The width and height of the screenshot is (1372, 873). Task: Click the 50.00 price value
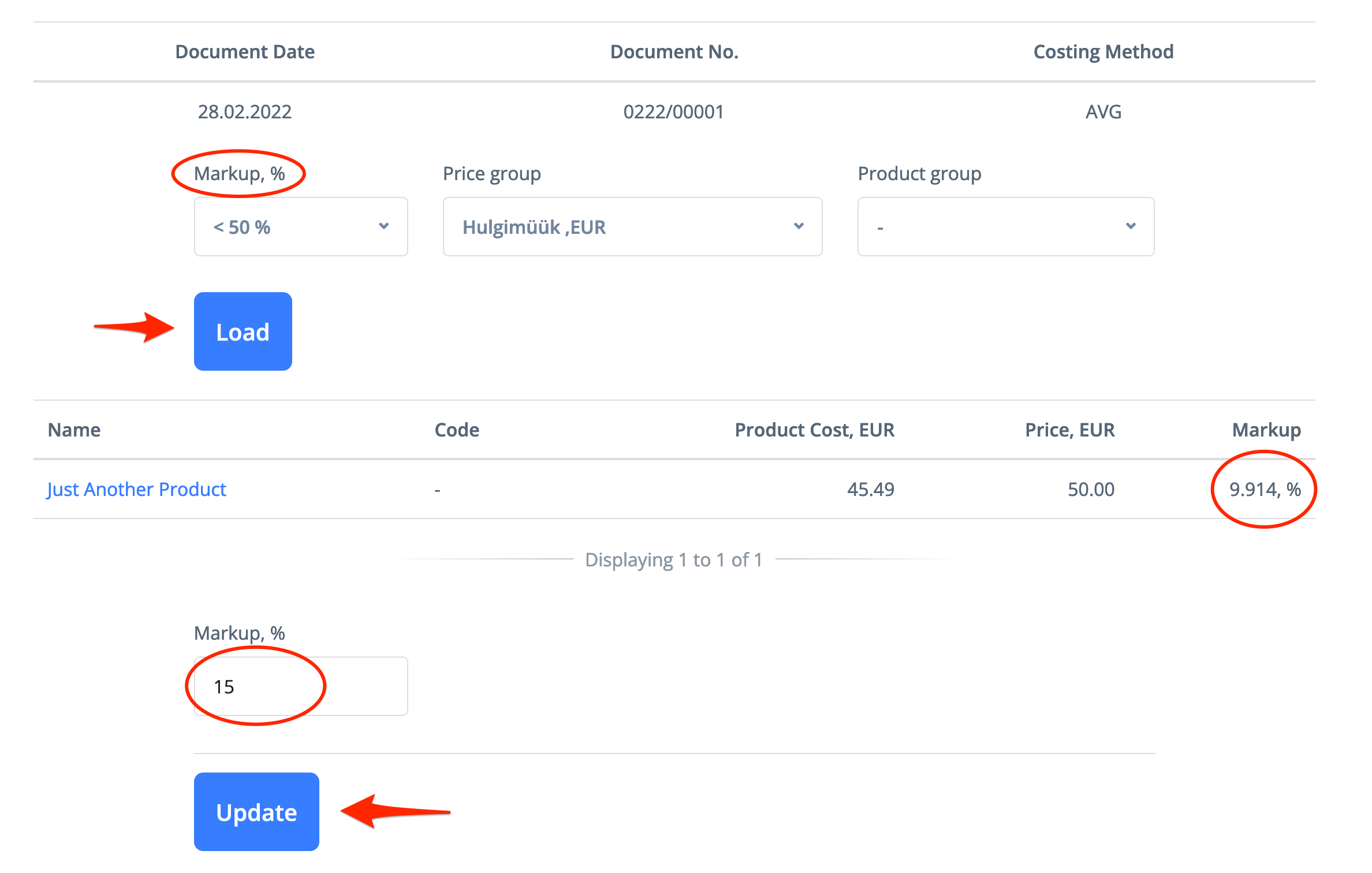1091,490
